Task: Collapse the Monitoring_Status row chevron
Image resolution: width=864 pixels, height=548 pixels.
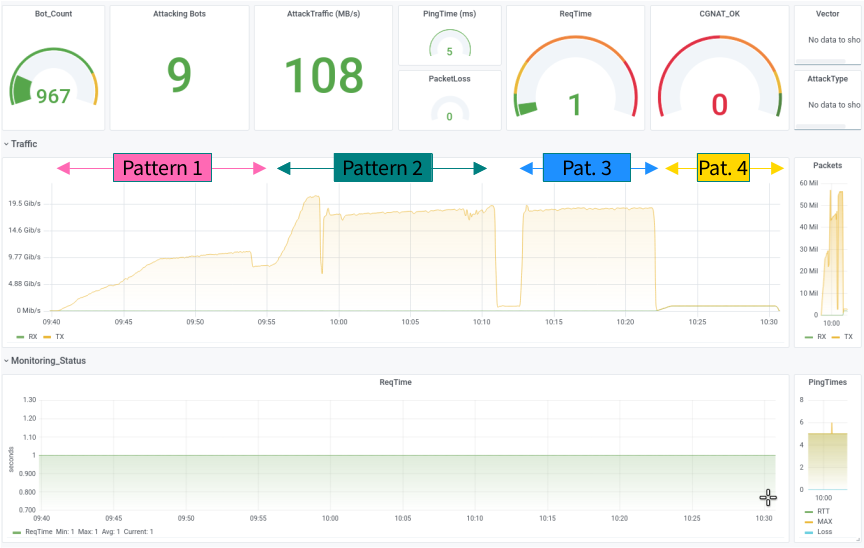Action: 6,361
